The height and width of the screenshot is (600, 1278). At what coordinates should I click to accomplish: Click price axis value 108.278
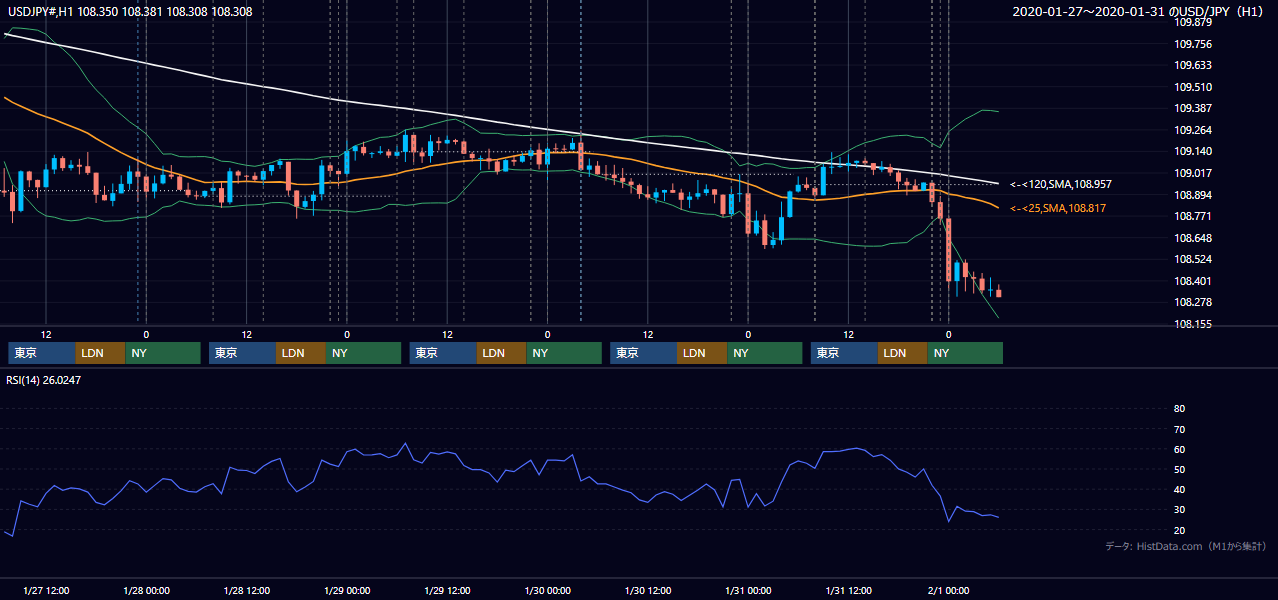tap(1192, 302)
